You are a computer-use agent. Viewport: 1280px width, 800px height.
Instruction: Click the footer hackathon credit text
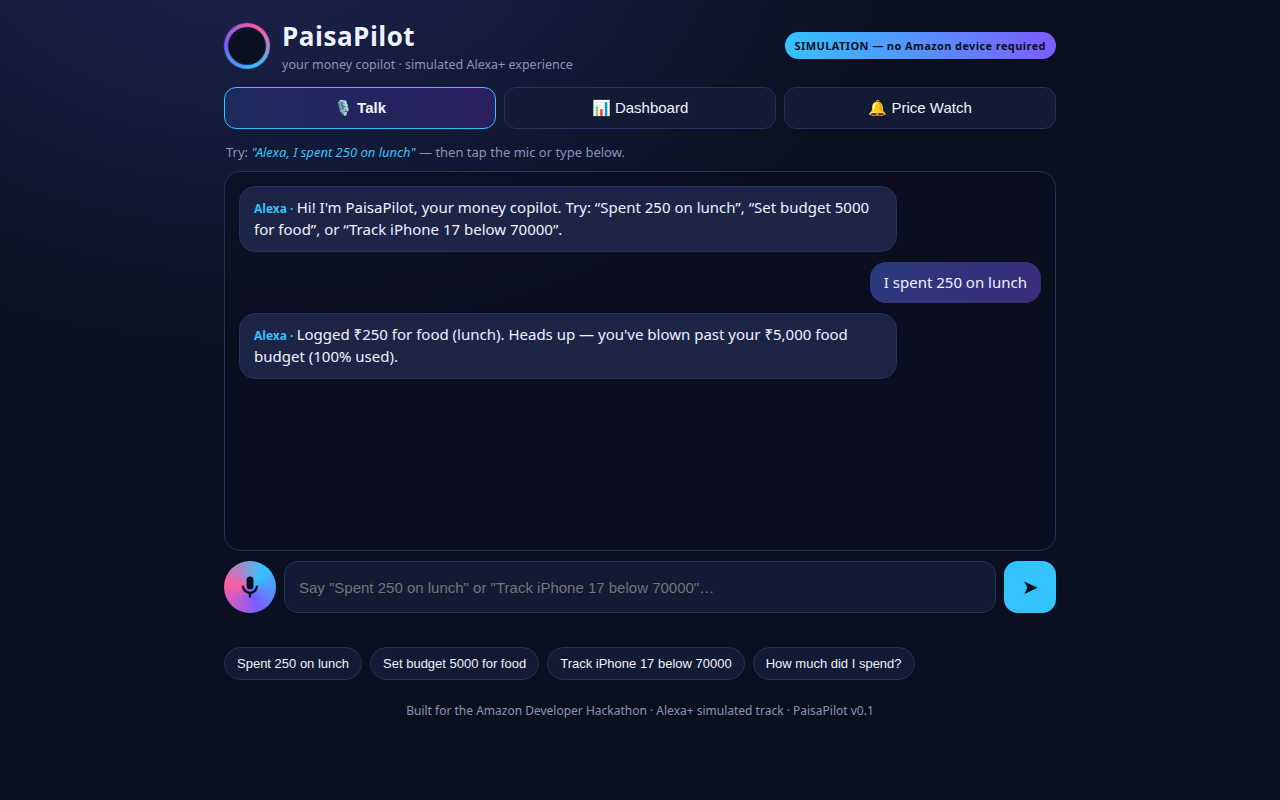point(640,711)
